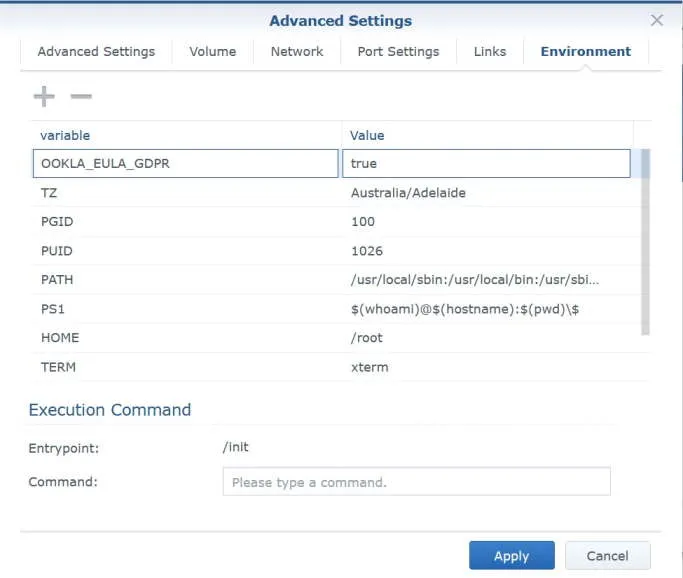Sort by the variable column header
The width and height of the screenshot is (683, 578).
click(185, 135)
